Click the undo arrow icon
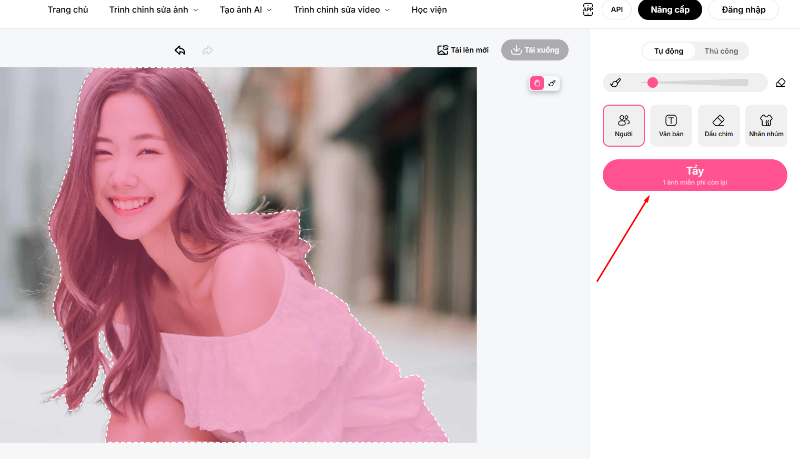 tap(180, 50)
